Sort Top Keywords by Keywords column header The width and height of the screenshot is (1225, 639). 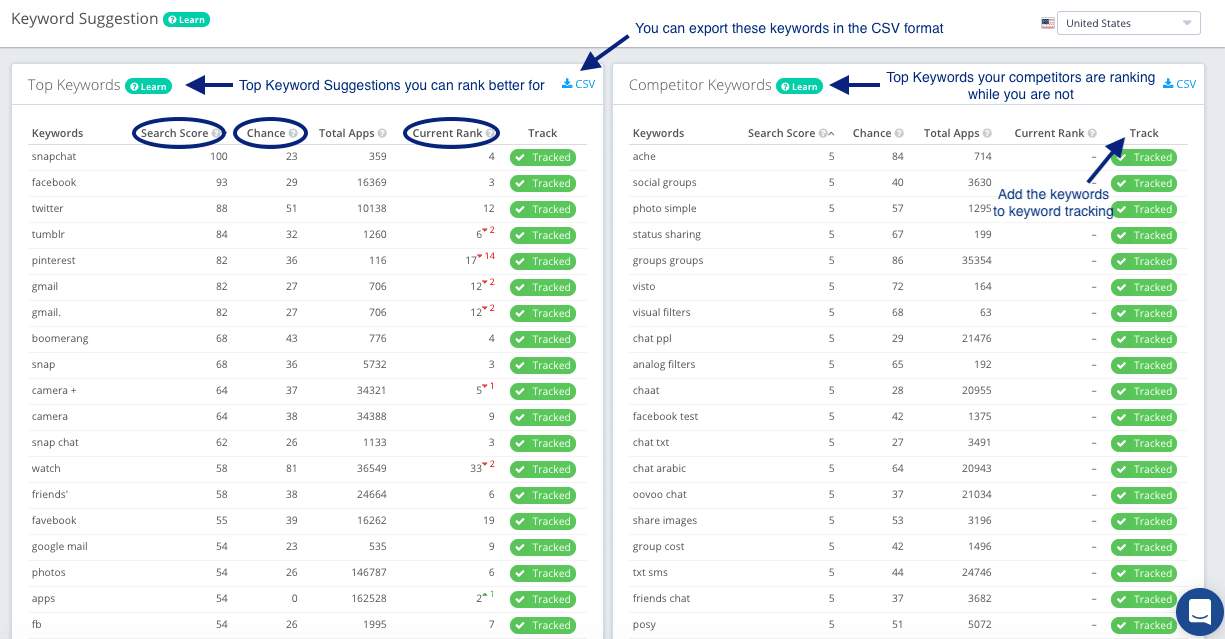point(57,133)
